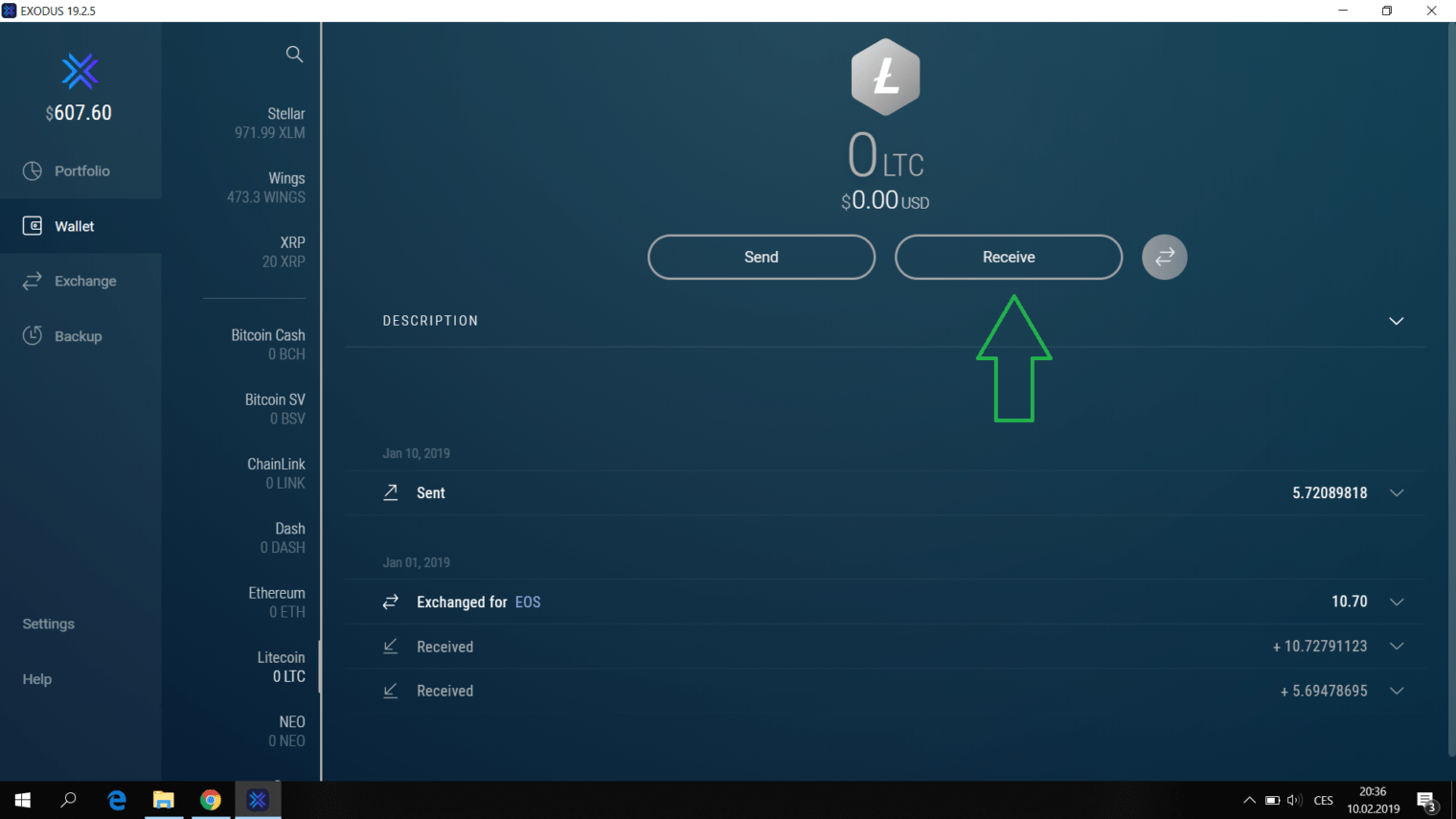
Task: Select the Wallet menu item
Action: pyautogui.click(x=81, y=226)
